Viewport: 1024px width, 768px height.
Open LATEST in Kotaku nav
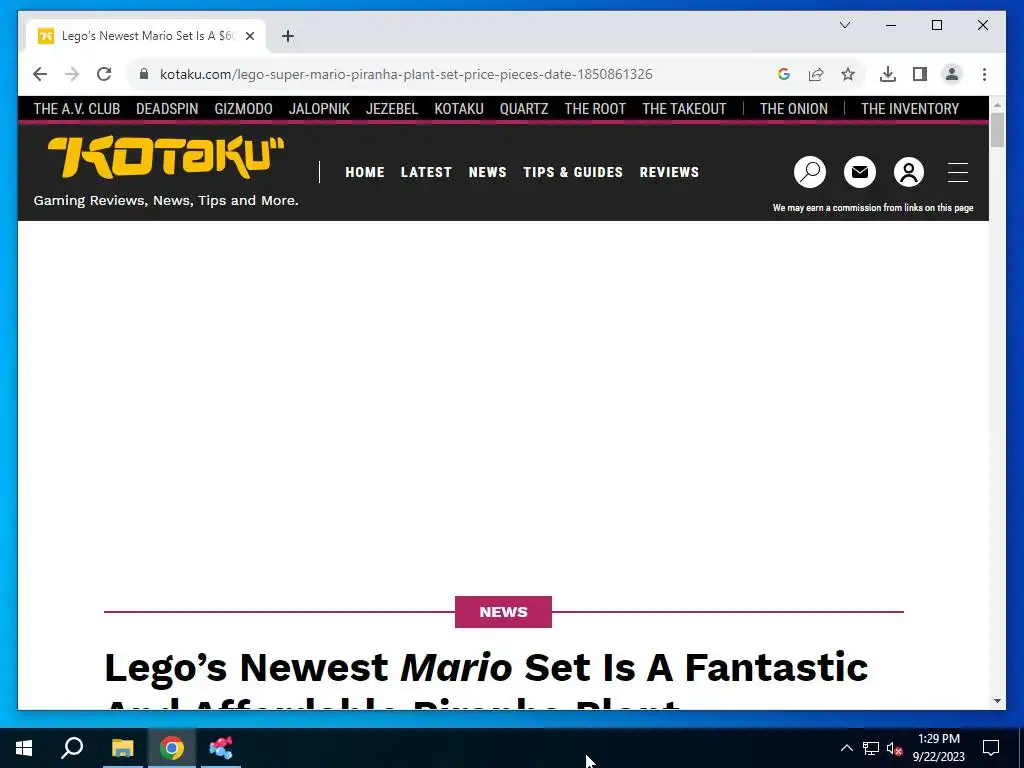coord(426,172)
